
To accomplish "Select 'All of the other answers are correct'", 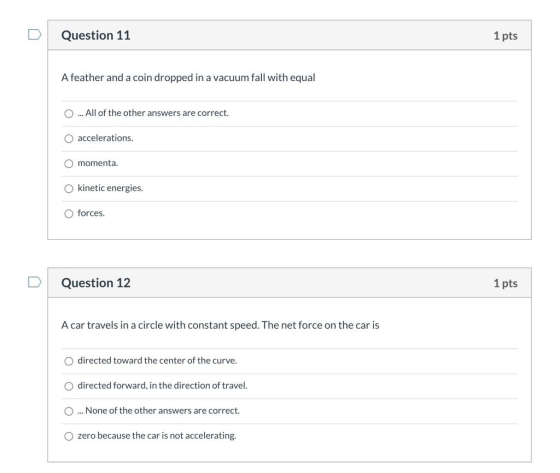I will tap(69, 114).
